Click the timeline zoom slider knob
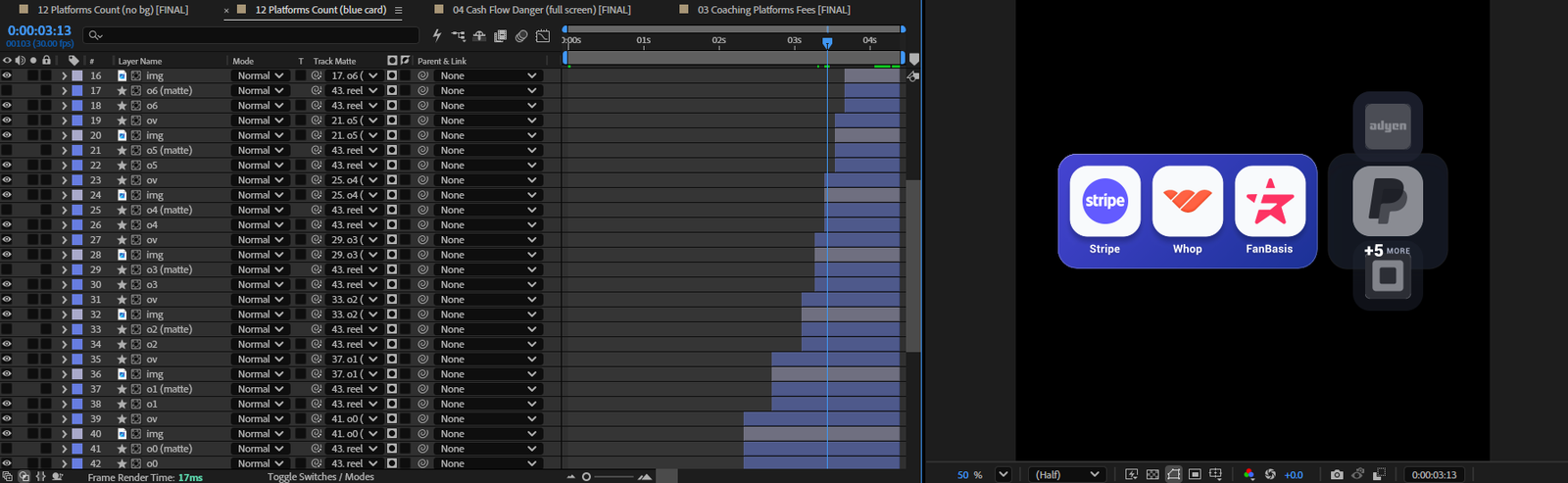1568x483 pixels. coord(586,477)
